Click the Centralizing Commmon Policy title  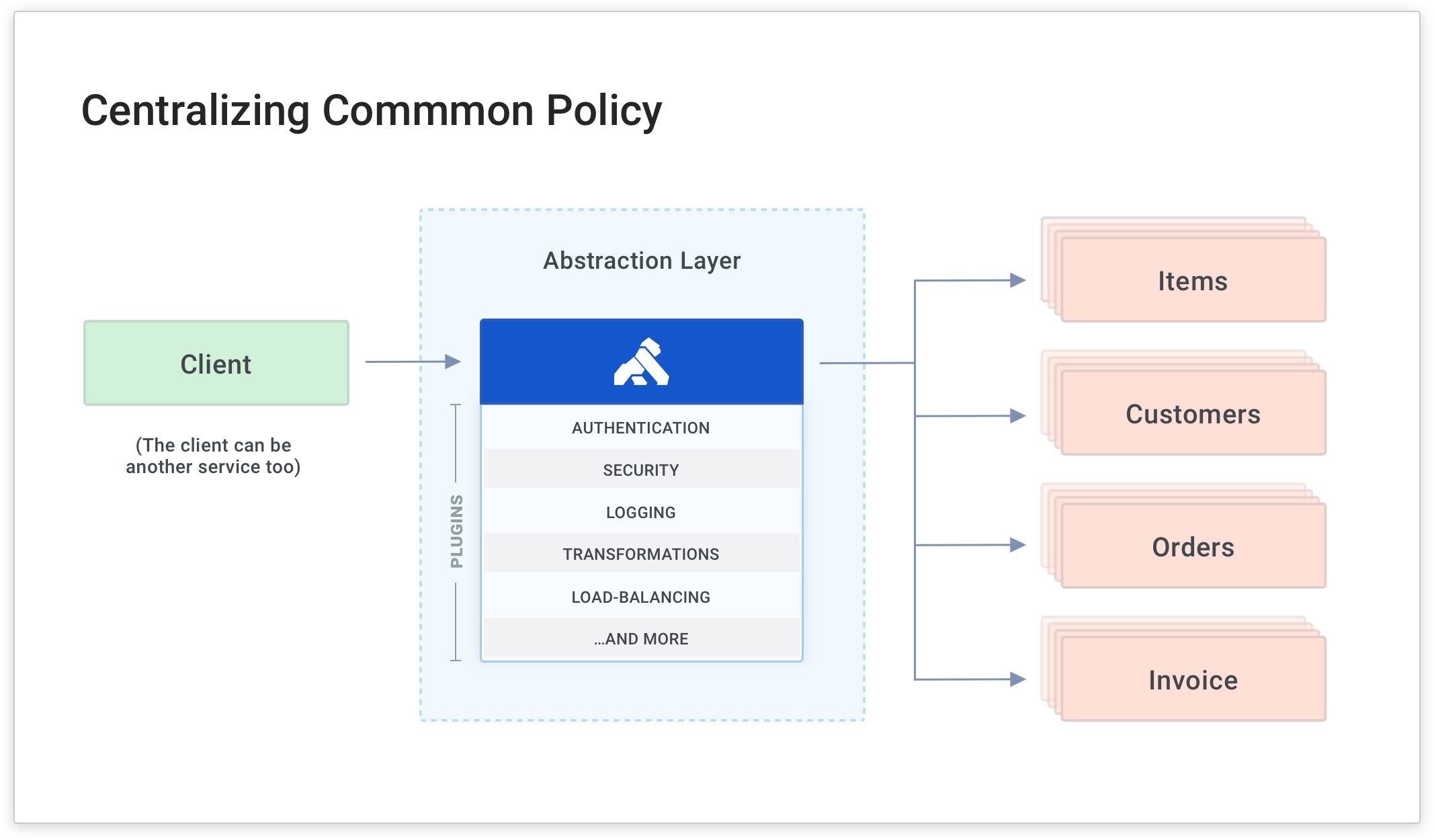pos(372,111)
